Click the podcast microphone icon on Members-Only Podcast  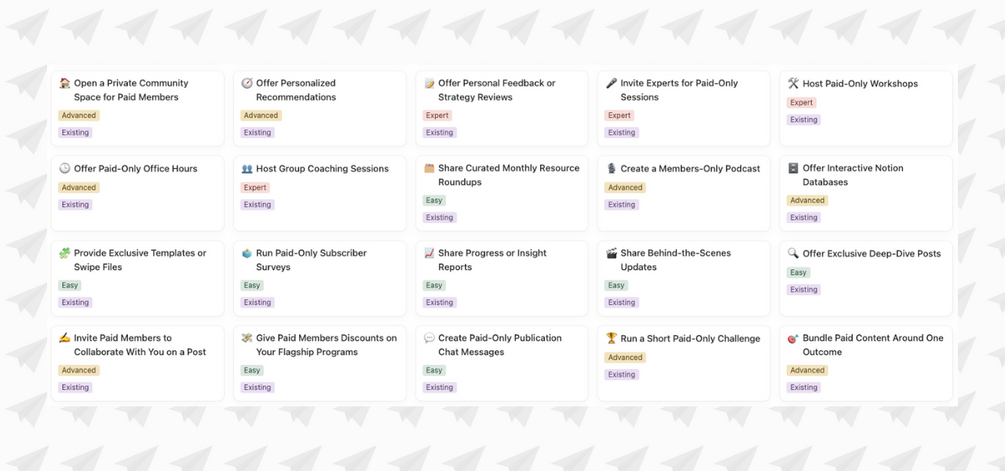(611, 169)
